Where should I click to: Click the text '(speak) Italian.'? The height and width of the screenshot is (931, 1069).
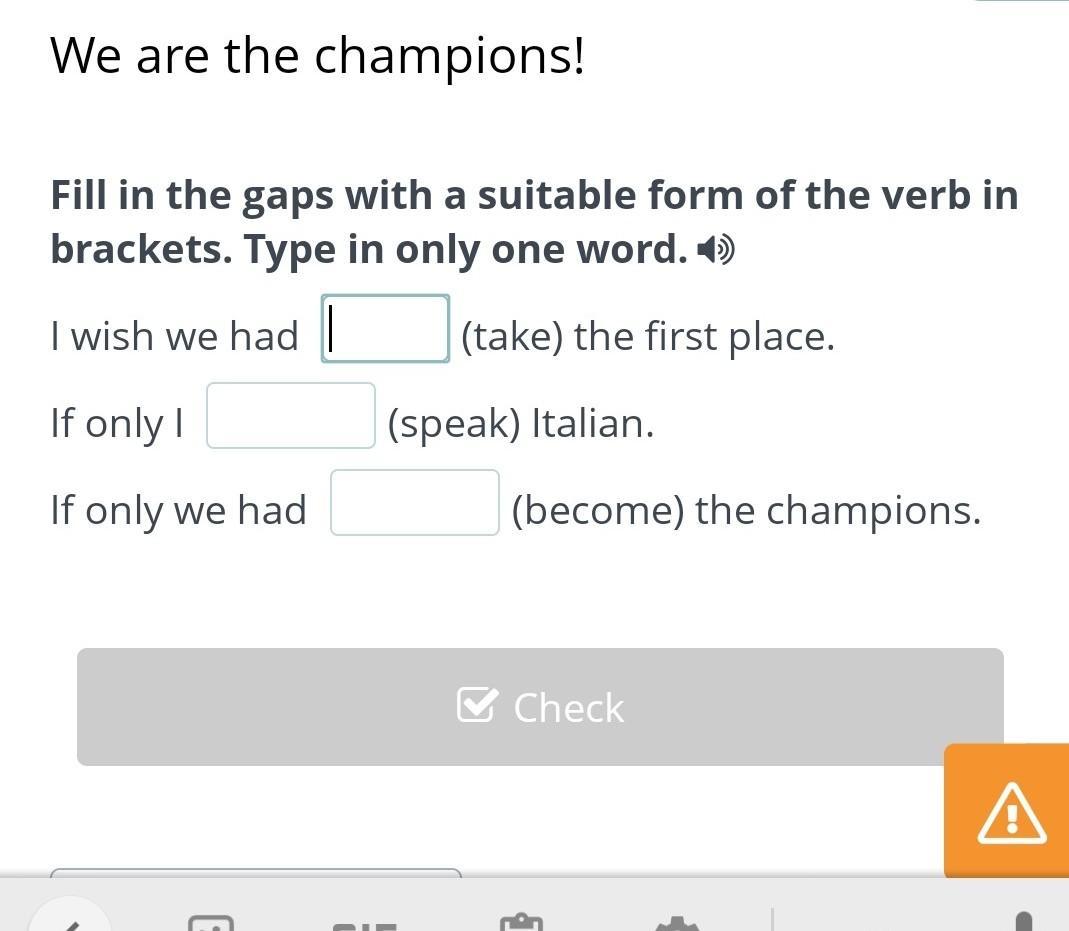coord(520,424)
